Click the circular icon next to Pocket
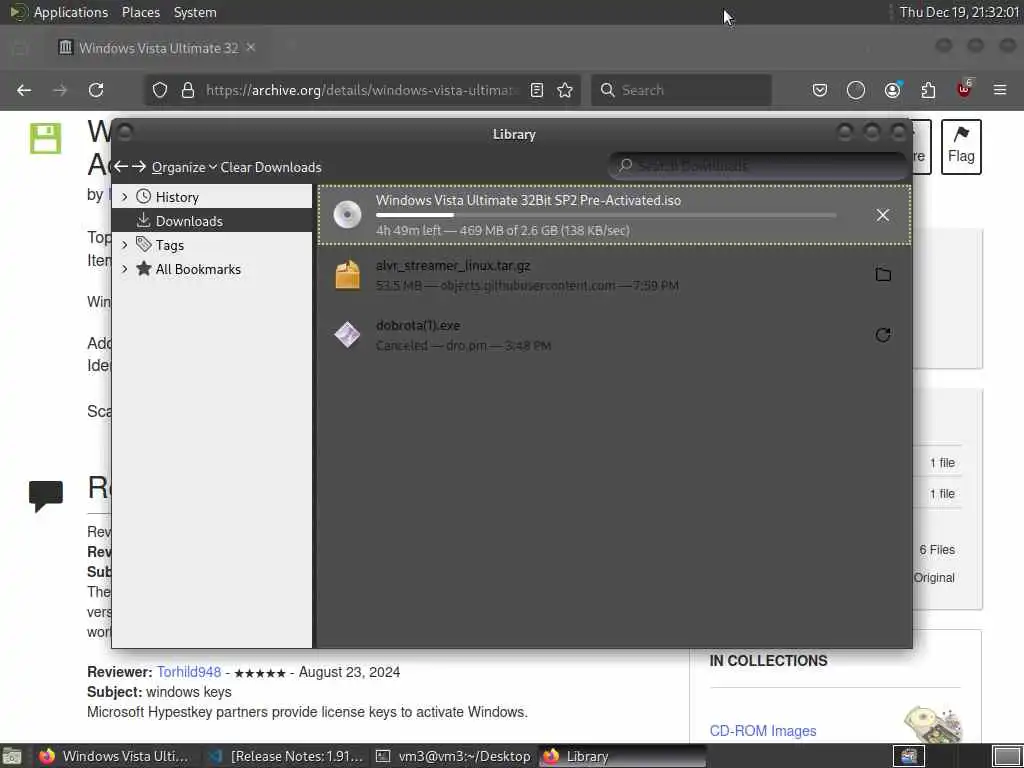Image resolution: width=1024 pixels, height=768 pixels. [x=856, y=90]
